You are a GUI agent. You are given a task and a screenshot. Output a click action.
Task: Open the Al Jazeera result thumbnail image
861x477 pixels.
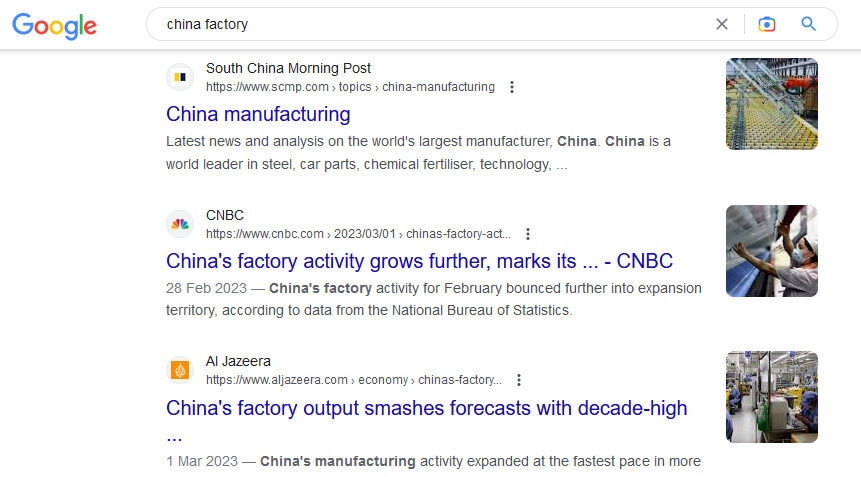pyautogui.click(x=771, y=397)
